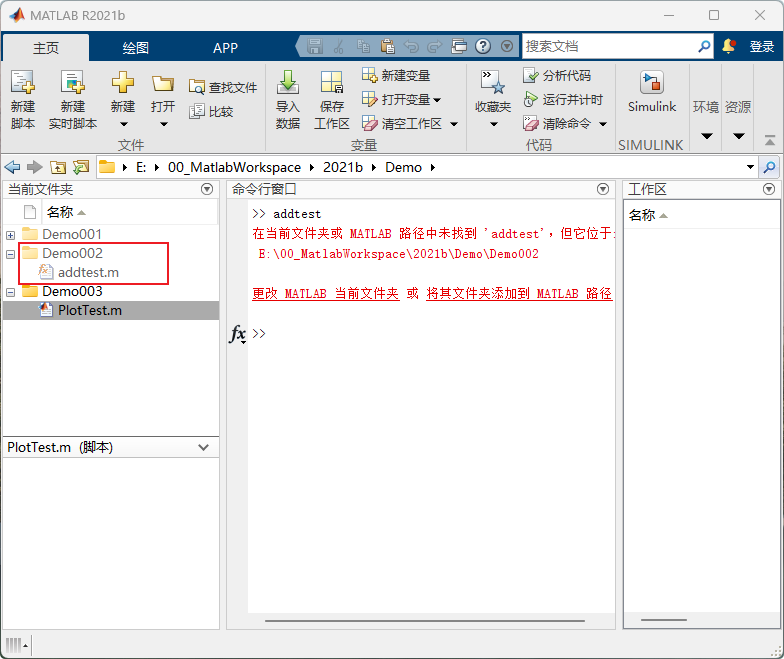Launch Simulink from the toolbar

[x=652, y=85]
